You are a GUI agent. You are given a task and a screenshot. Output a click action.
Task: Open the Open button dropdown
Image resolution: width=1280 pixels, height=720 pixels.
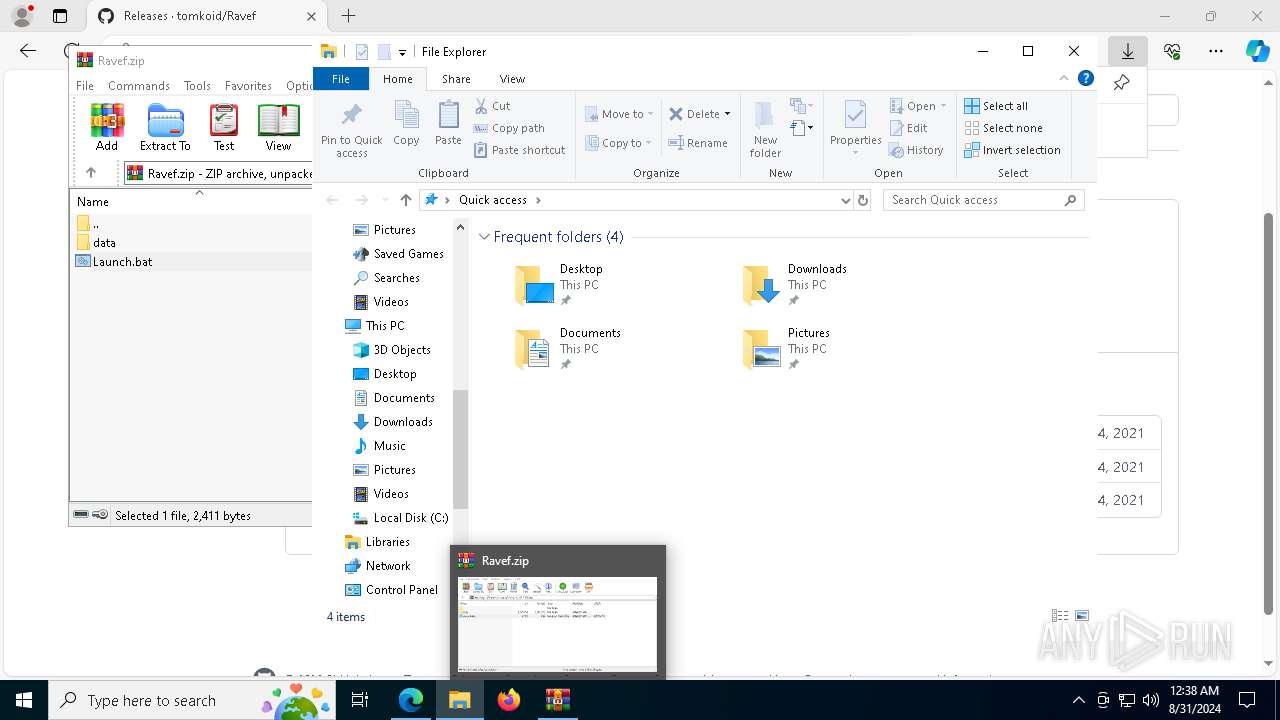943,106
